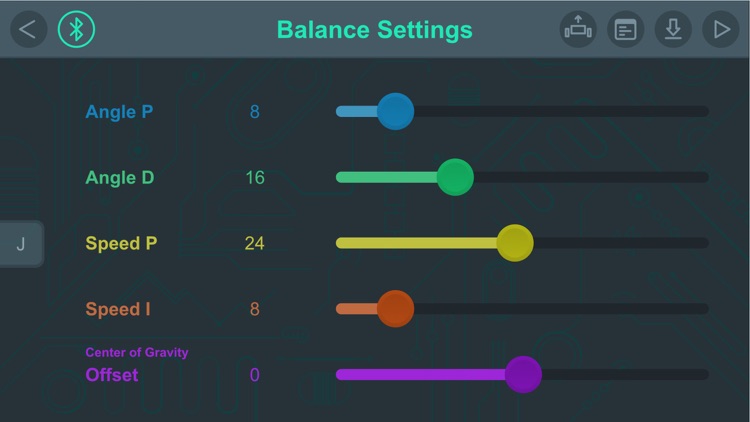Viewport: 750px width, 422px height.
Task: Click the orange Speed I slider handle
Action: pyautogui.click(x=395, y=309)
